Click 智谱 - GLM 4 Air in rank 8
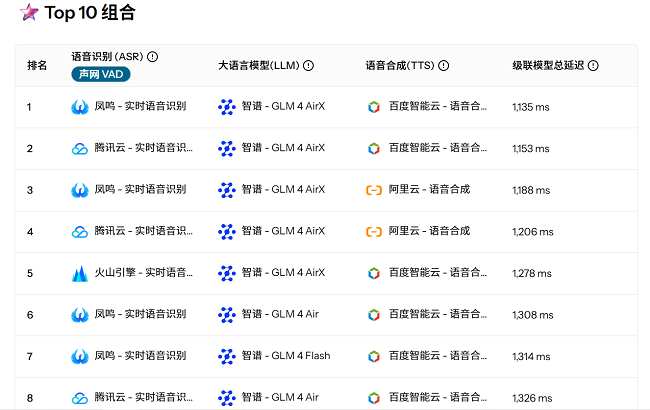650x410 pixels. click(280, 397)
